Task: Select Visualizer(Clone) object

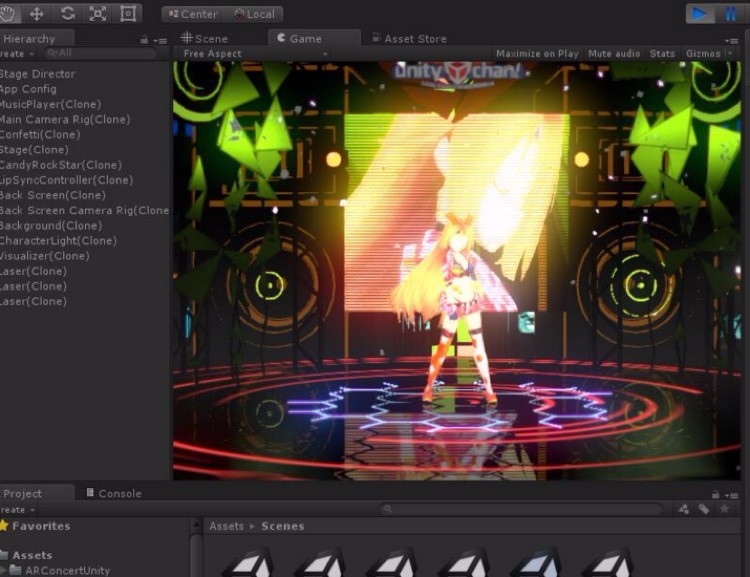Action: tap(44, 255)
